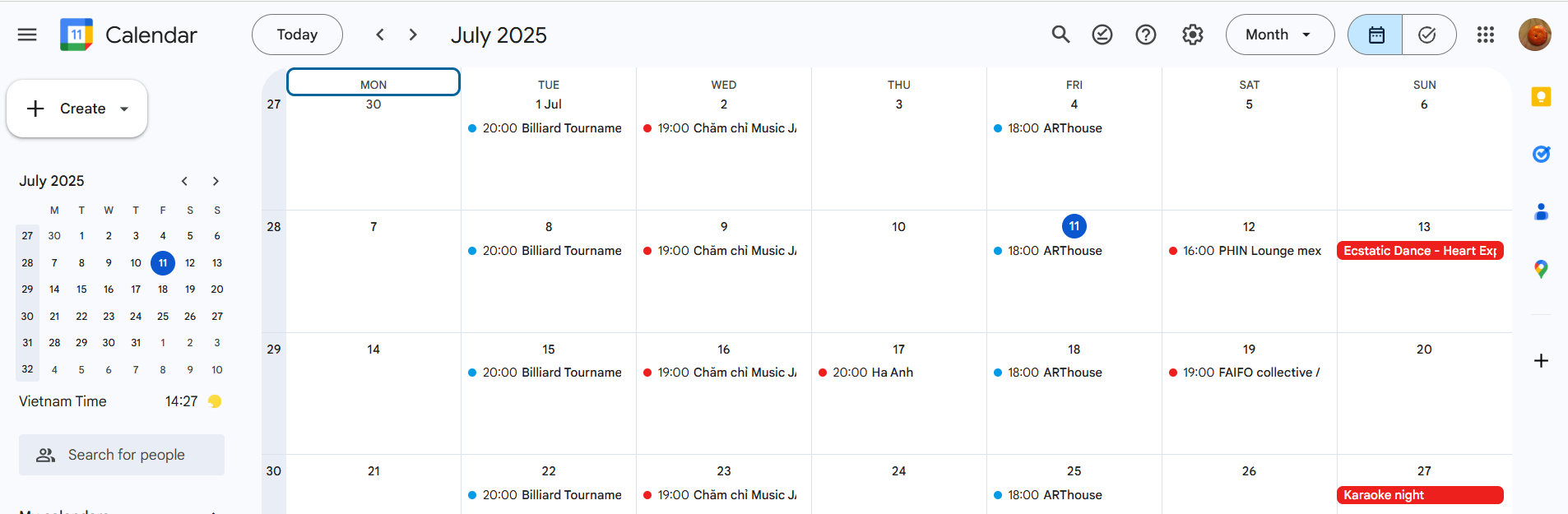
Task: Open the Karaoke night event
Action: (1420, 495)
